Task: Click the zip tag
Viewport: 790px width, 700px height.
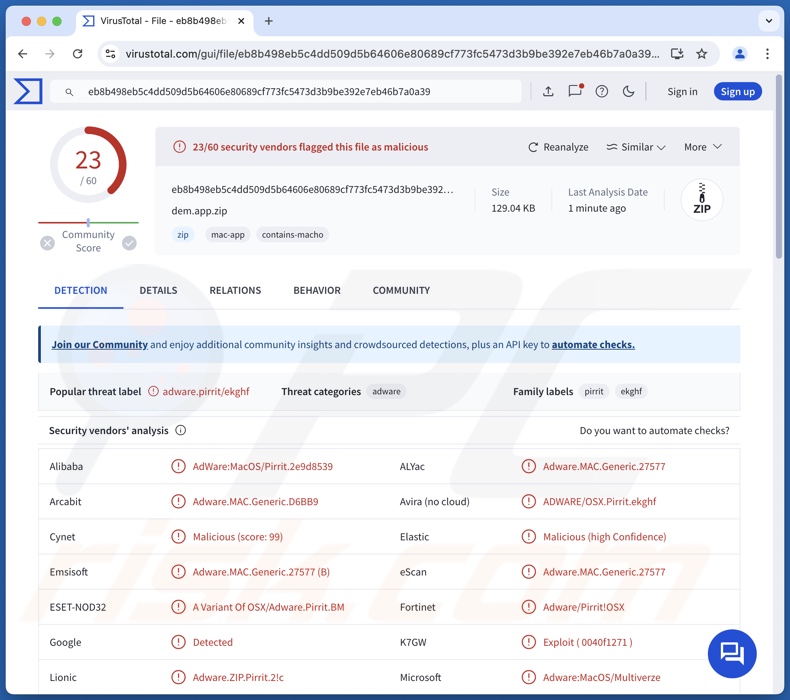Action: [x=182, y=234]
